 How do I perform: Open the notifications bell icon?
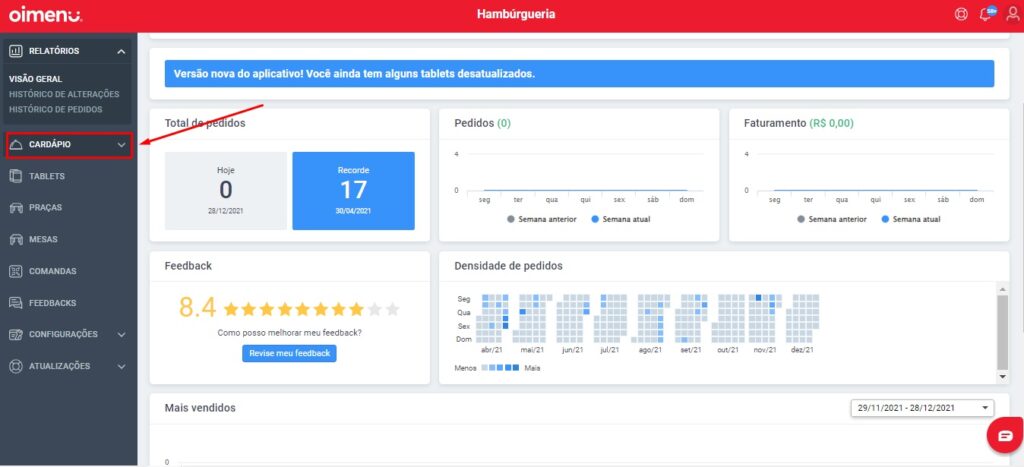tap(986, 14)
